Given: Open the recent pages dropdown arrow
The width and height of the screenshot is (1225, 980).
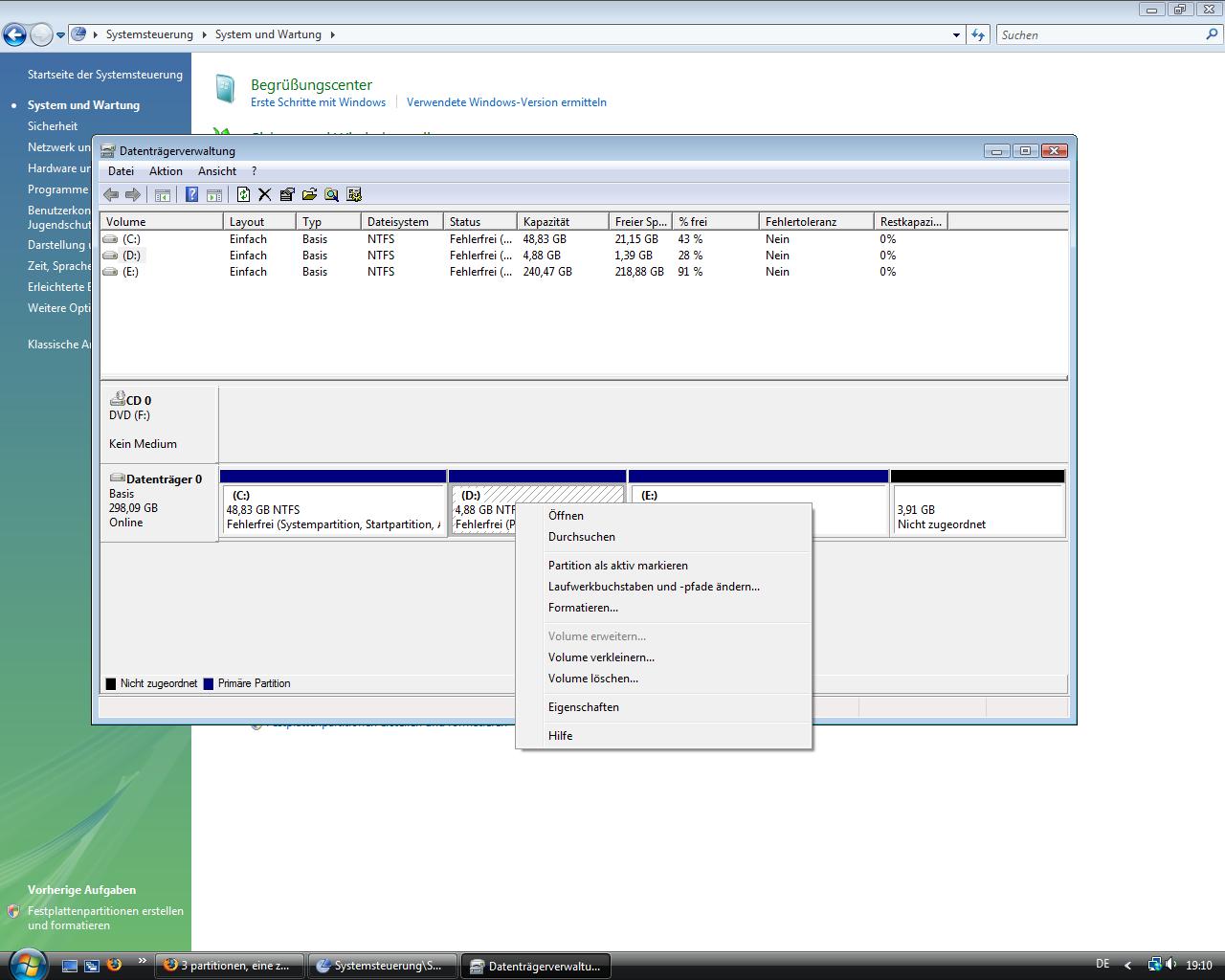Looking at the screenshot, I should [60, 35].
